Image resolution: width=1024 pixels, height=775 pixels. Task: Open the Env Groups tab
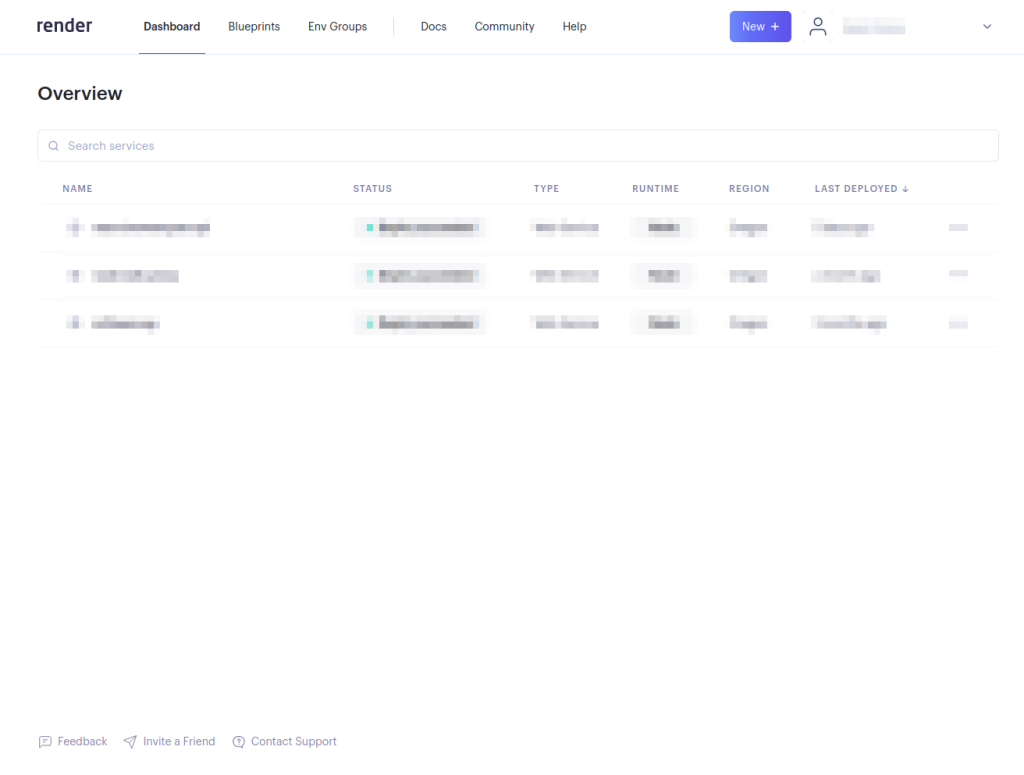pos(337,27)
